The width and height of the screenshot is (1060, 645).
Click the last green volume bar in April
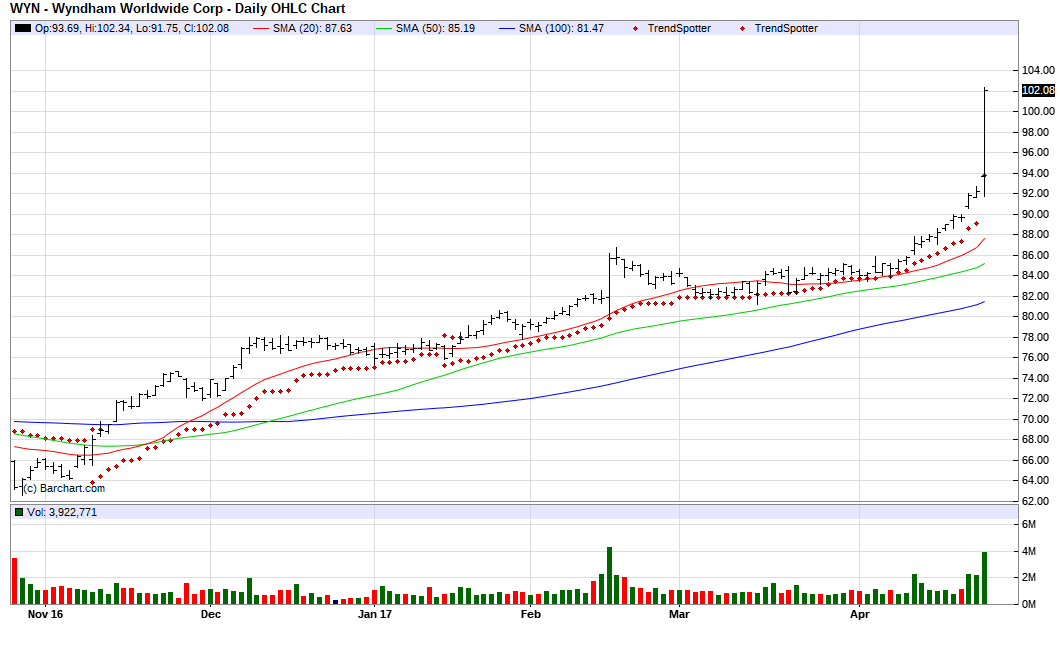984,578
